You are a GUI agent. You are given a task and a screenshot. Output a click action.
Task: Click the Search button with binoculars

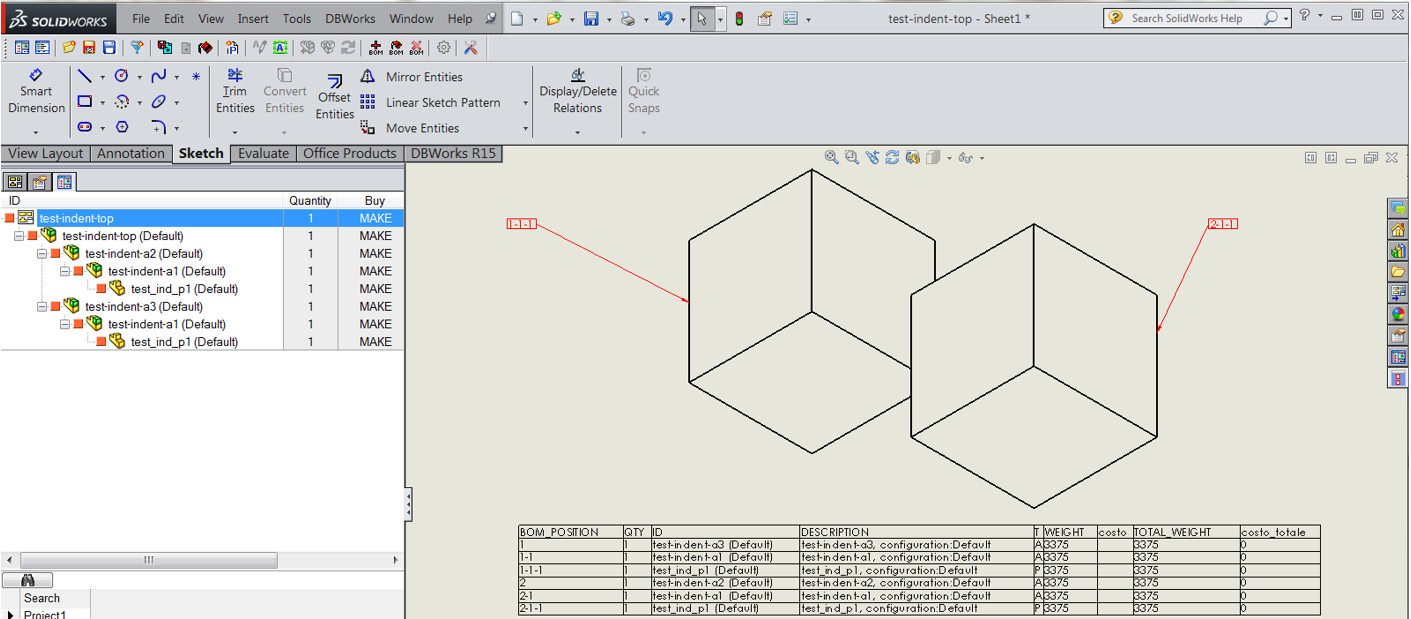click(28, 580)
